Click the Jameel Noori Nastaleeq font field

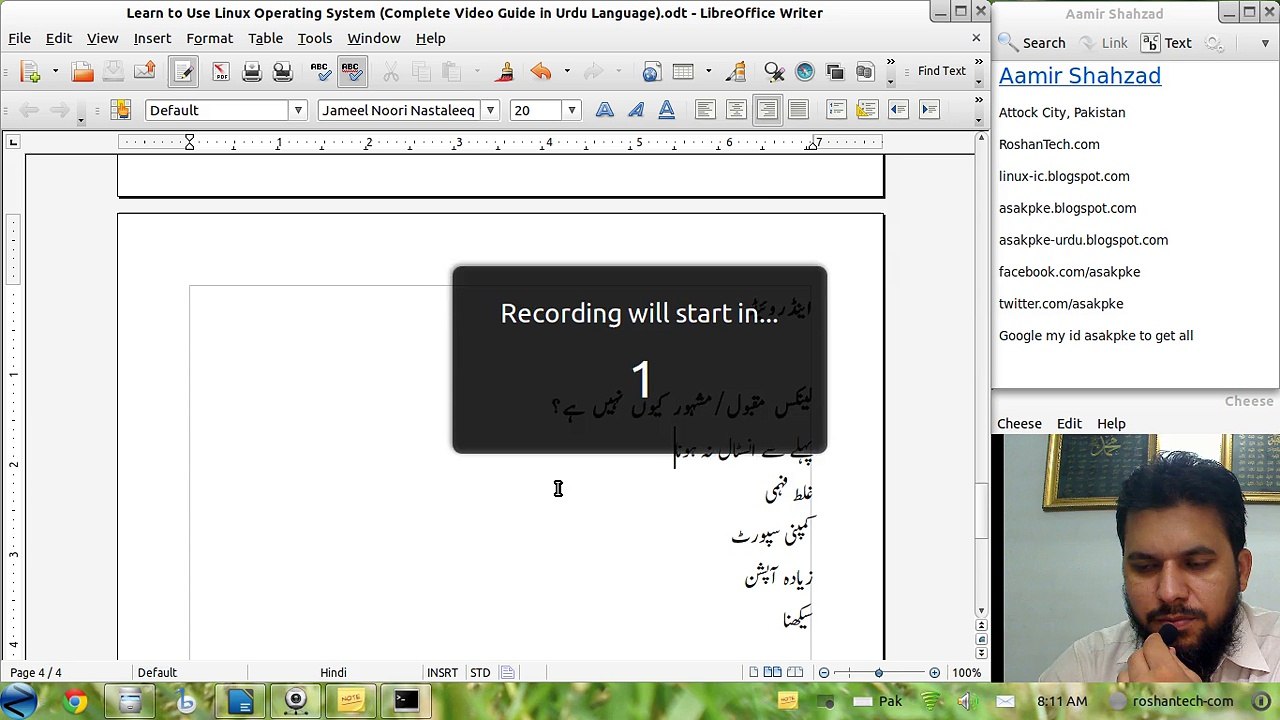[x=399, y=110]
